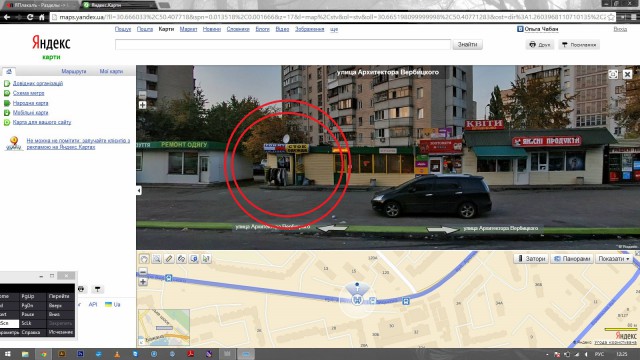Switch to the Мої карти tab
This screenshot has width=640, height=360.
pos(111,71)
